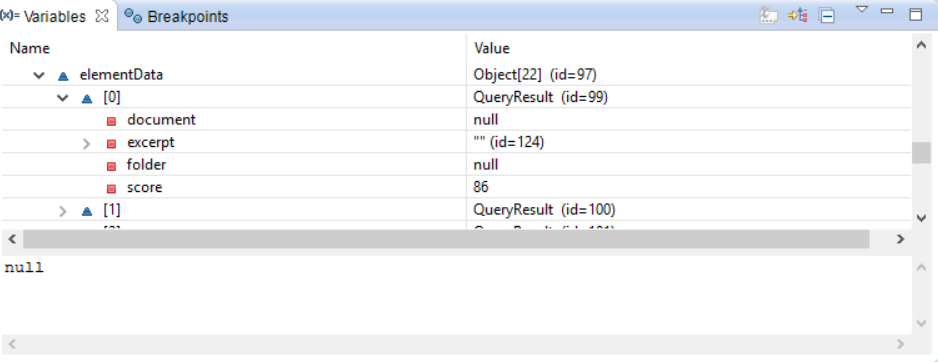Click the red square icon beside excerpt
Image resolution: width=938 pixels, height=362 pixels.
tap(111, 144)
